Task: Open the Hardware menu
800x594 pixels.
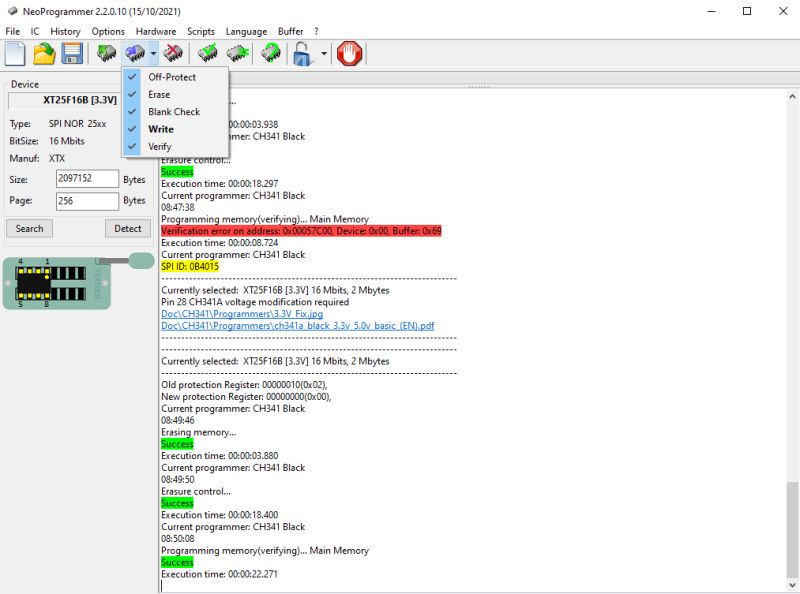Action: (x=156, y=31)
